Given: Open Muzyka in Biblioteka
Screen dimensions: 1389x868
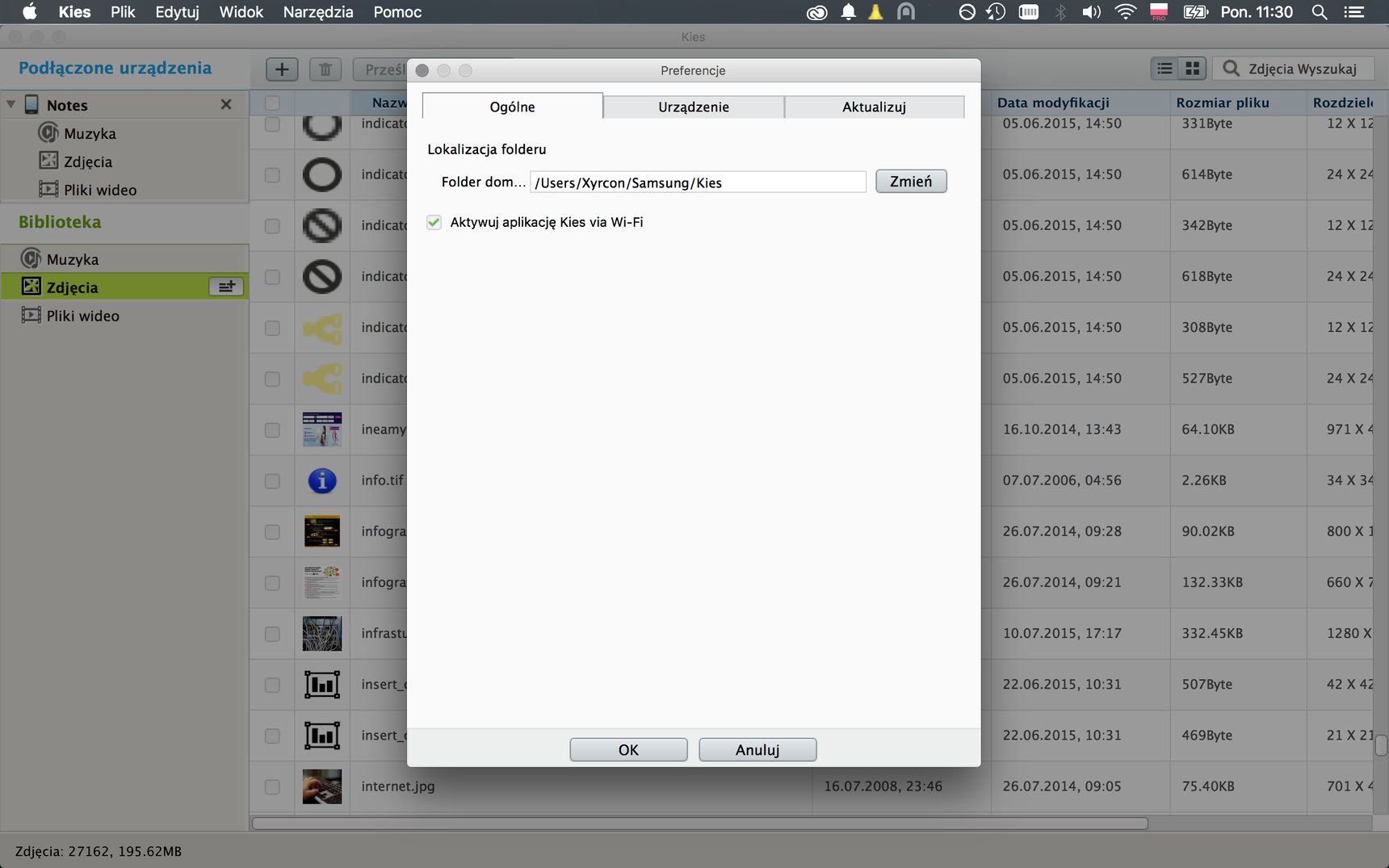Looking at the screenshot, I should [x=73, y=259].
